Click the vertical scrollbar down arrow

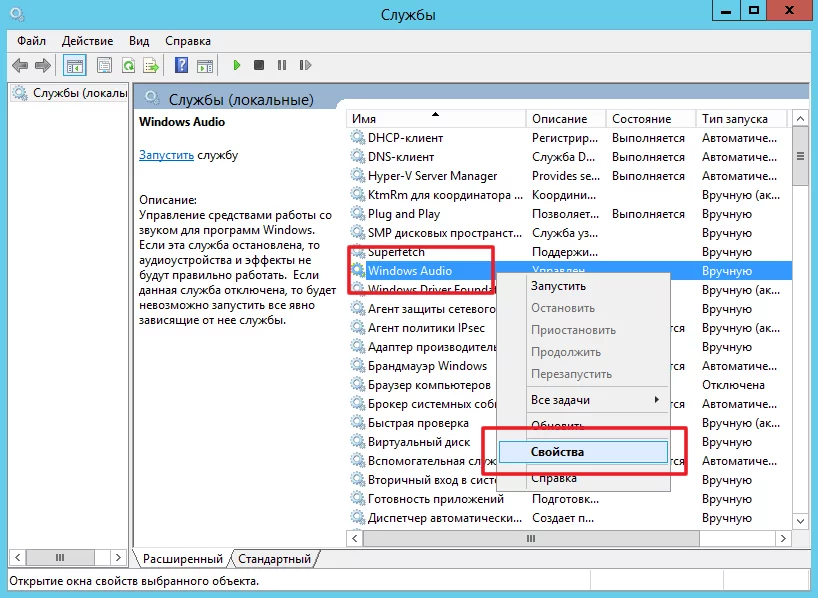pos(799,521)
